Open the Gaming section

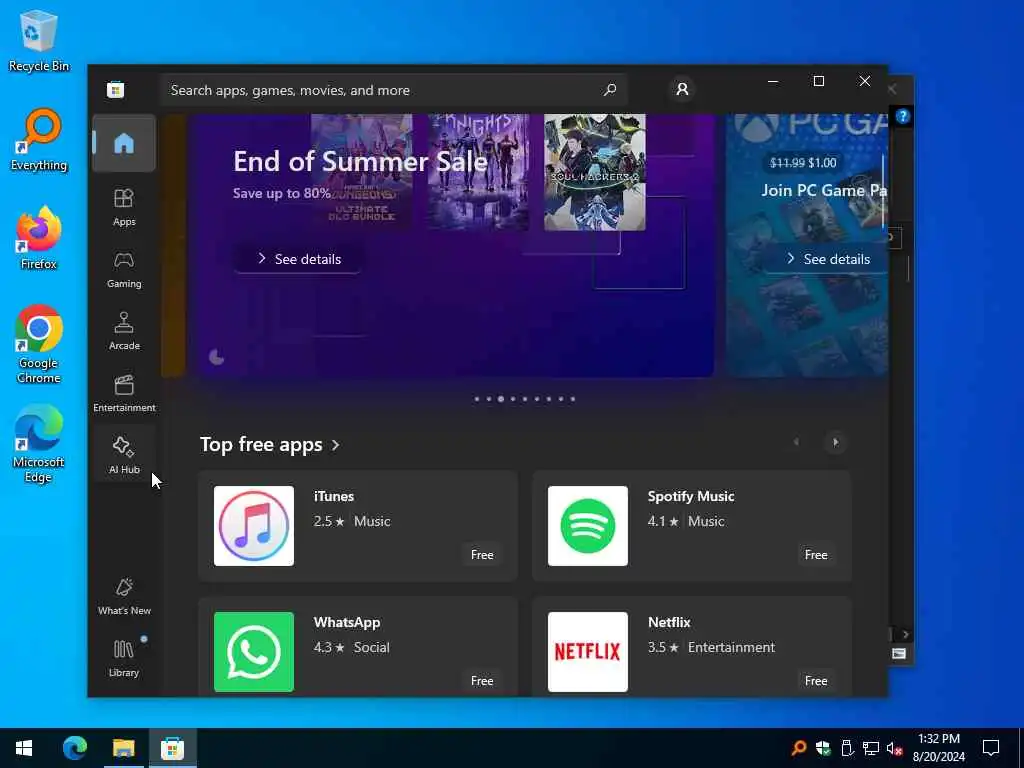[124, 269]
